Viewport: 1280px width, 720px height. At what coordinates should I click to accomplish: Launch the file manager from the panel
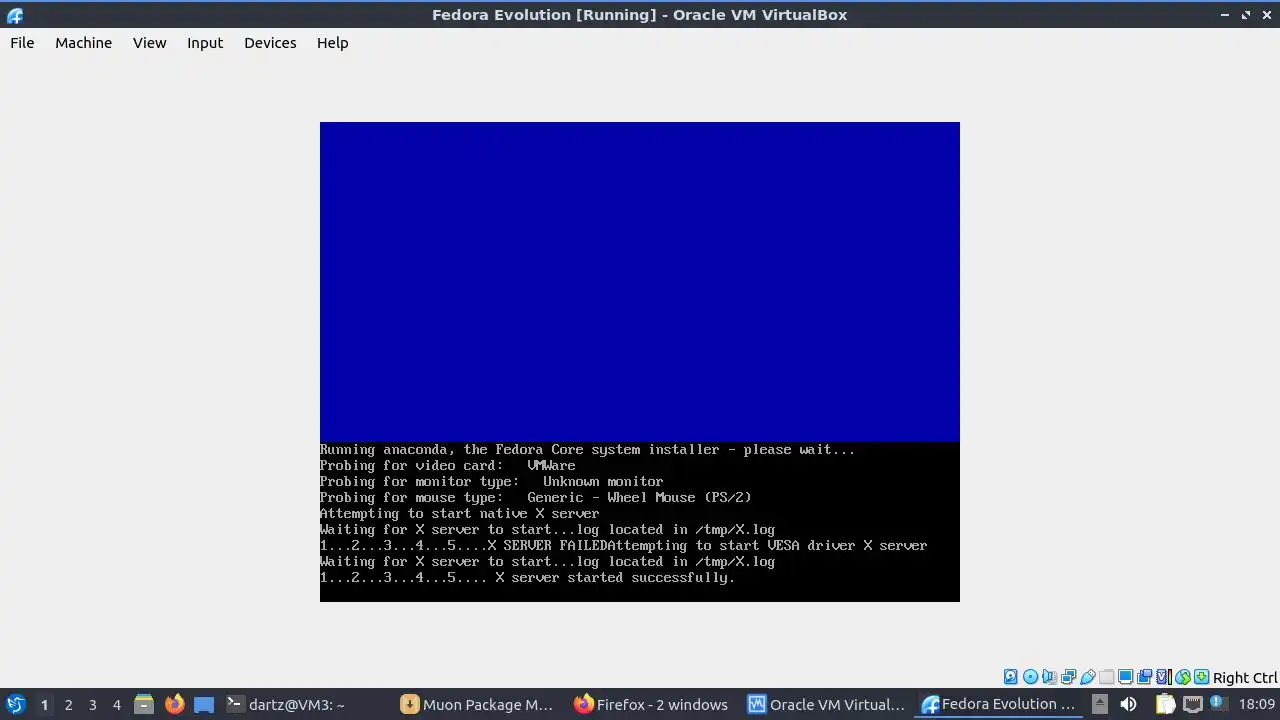pos(144,704)
